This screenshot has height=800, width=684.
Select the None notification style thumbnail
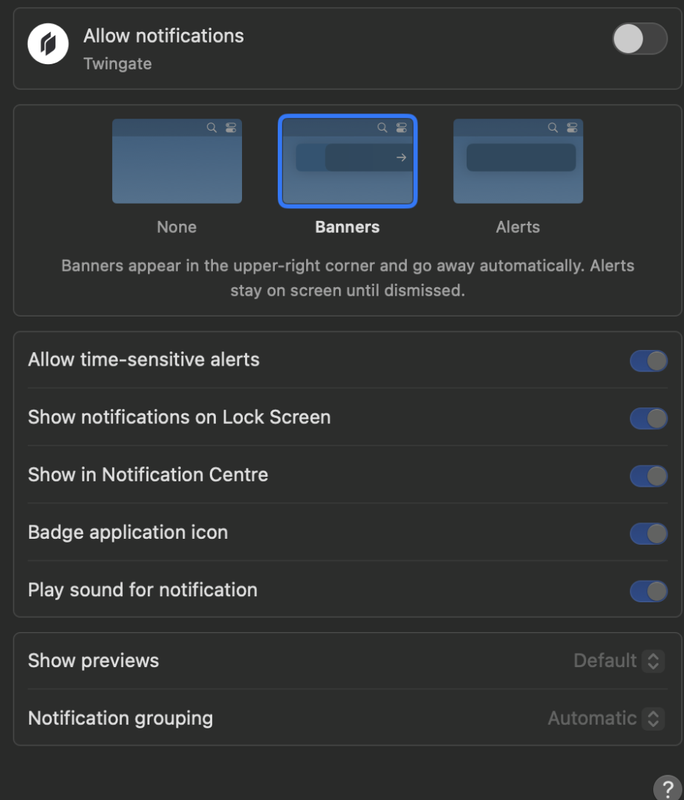177,161
